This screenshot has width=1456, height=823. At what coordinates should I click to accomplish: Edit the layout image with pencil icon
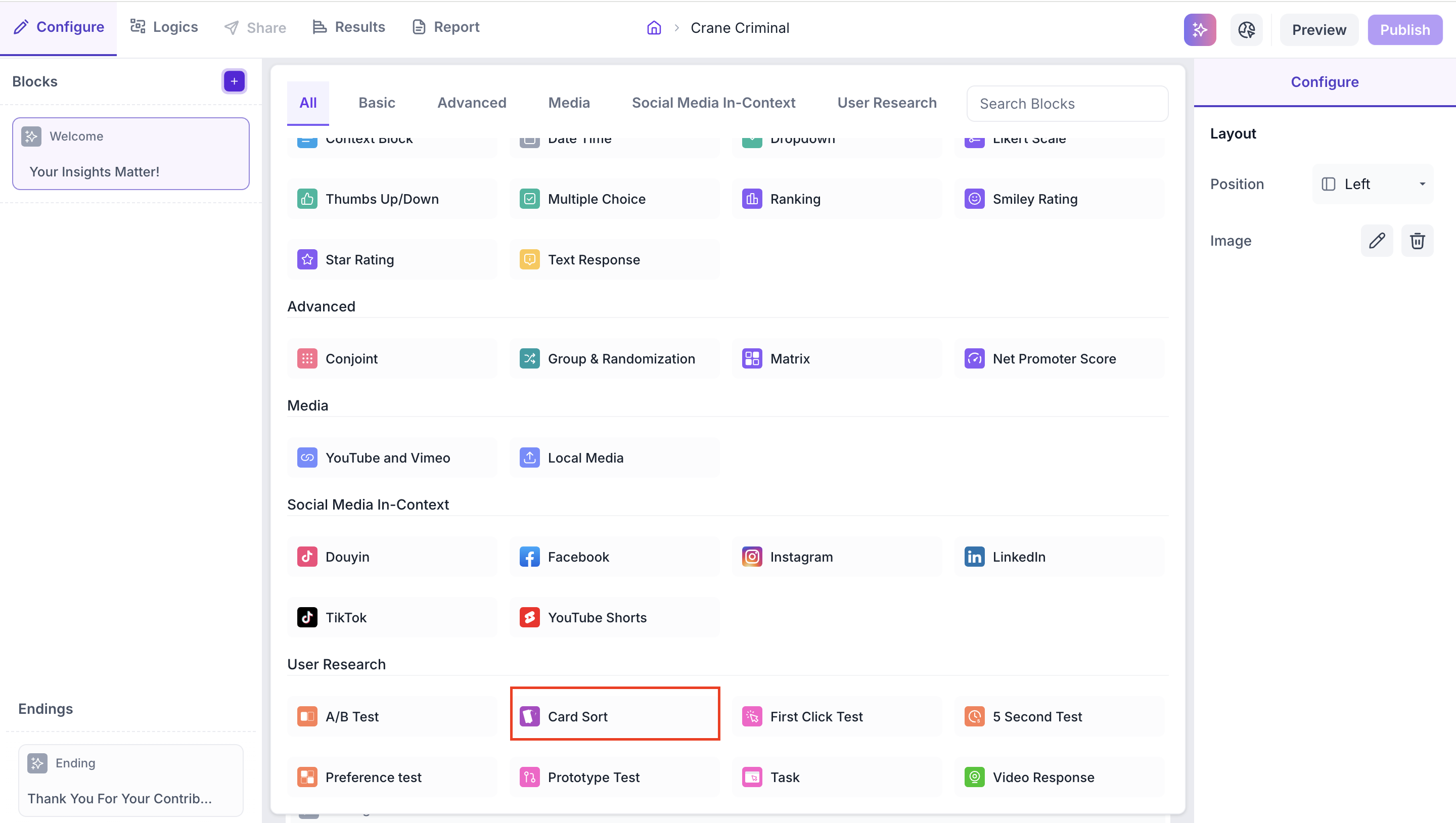coord(1376,241)
